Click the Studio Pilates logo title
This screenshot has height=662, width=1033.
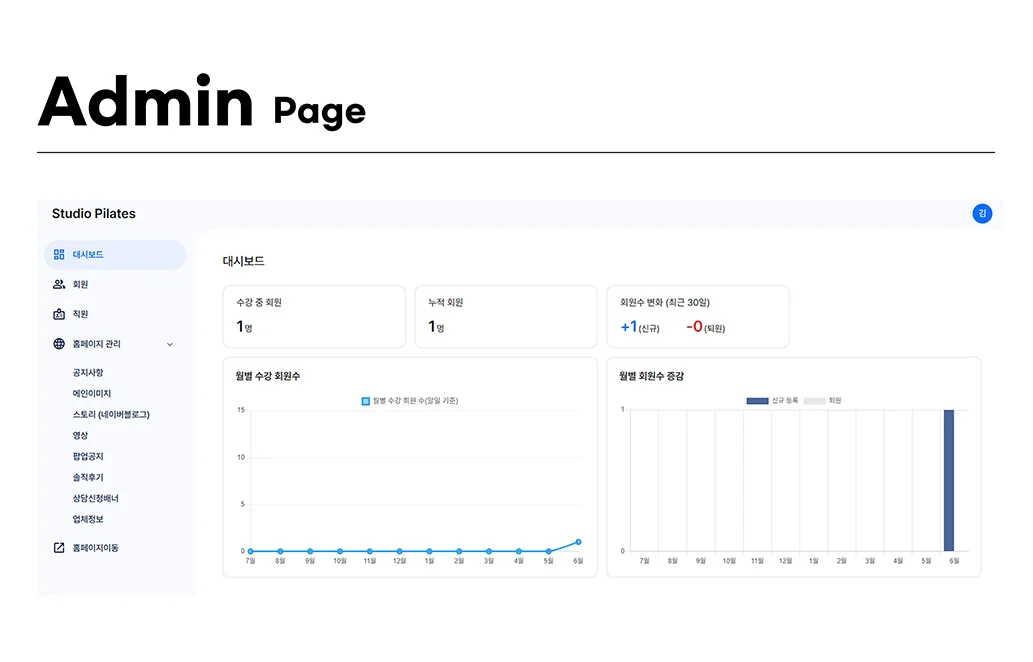click(x=94, y=213)
